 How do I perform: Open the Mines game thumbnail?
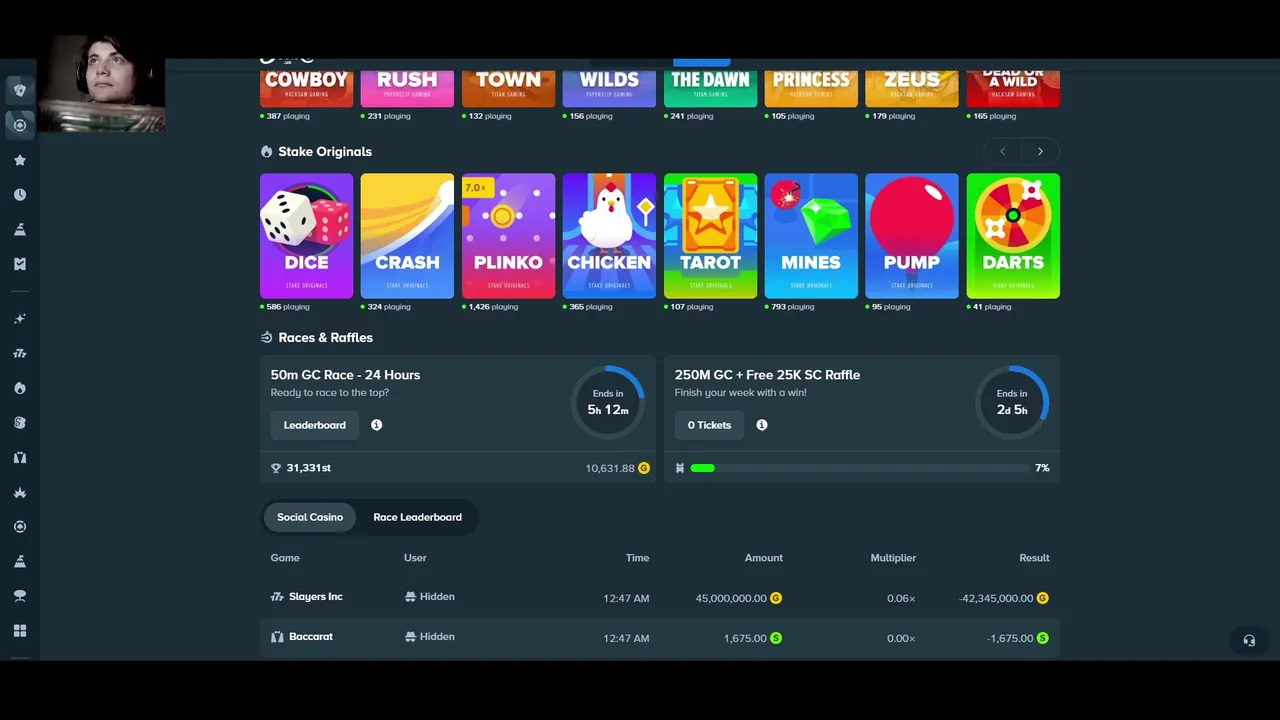tap(811, 236)
